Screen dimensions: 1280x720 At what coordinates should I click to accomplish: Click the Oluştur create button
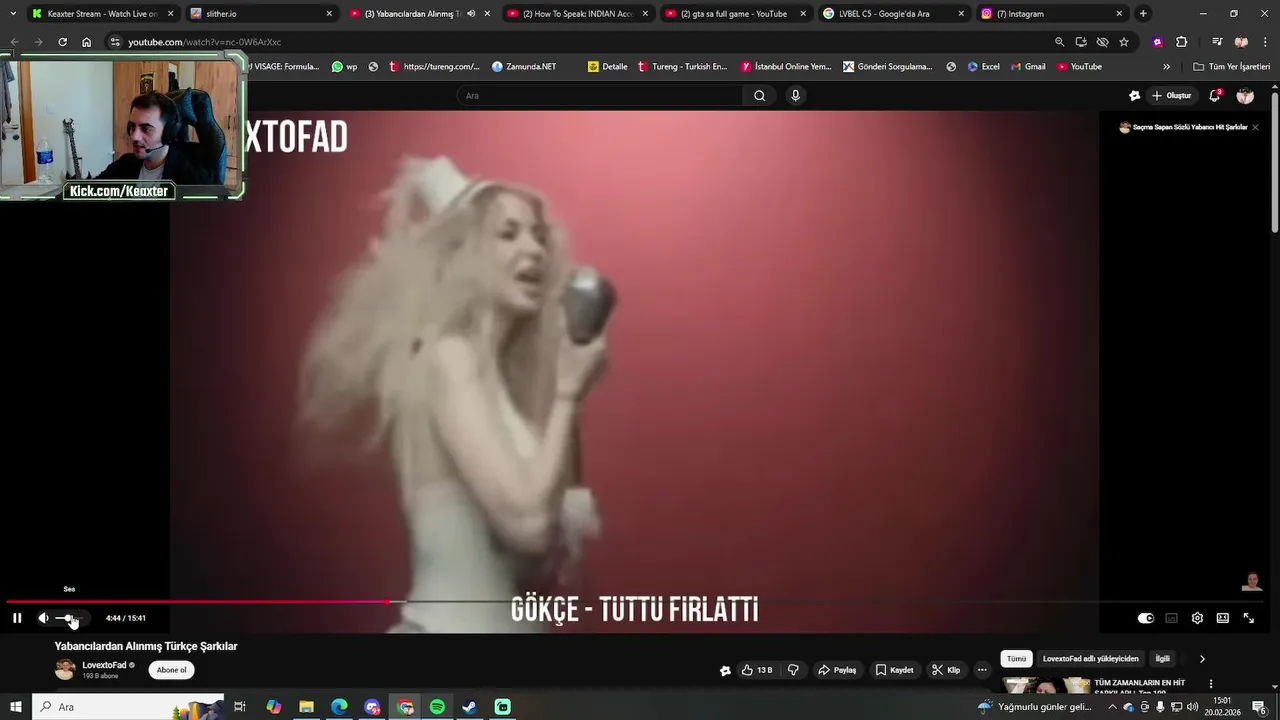1171,96
